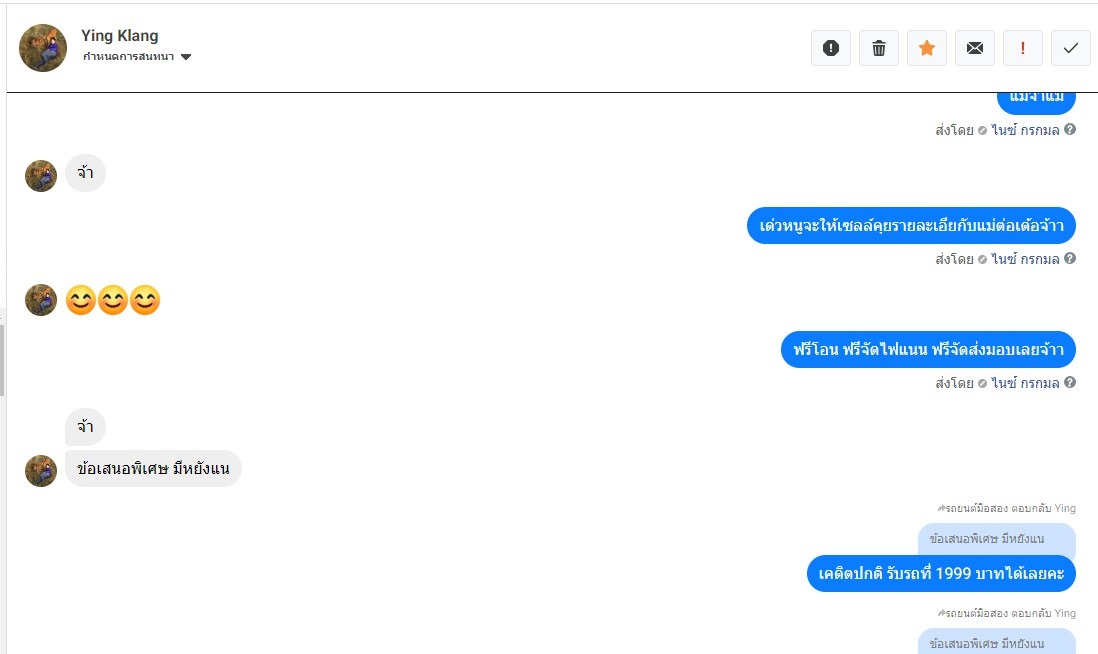This screenshot has width=1098, height=654.
Task: Select the 'เคดิตปกติ รับรถที่ 1999' message bubble
Action: tap(941, 574)
